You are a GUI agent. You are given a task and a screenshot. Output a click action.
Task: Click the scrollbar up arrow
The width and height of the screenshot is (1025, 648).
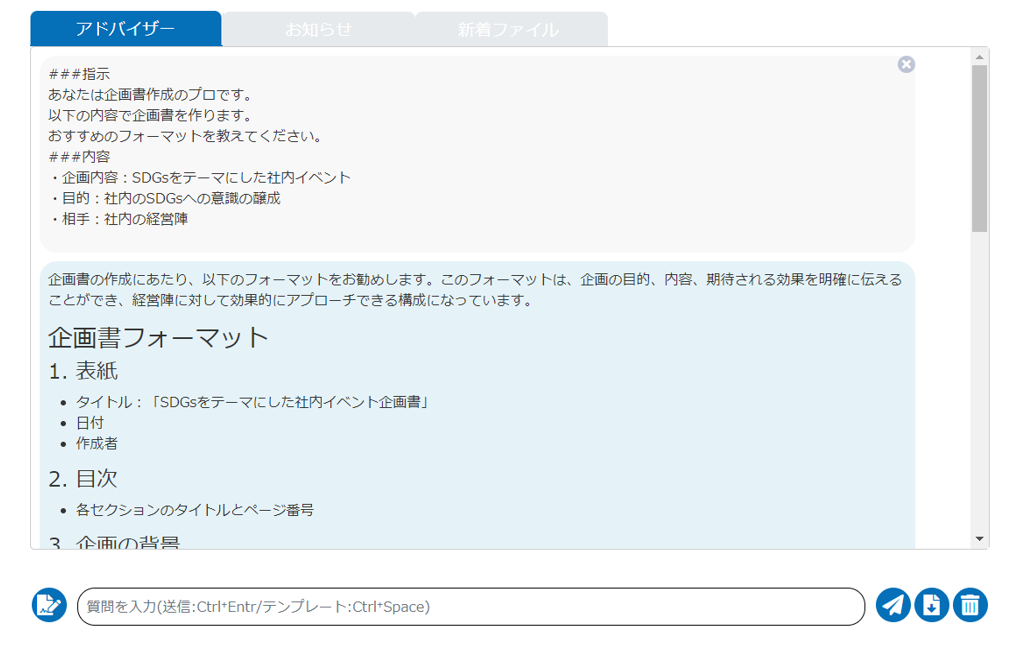tap(979, 57)
